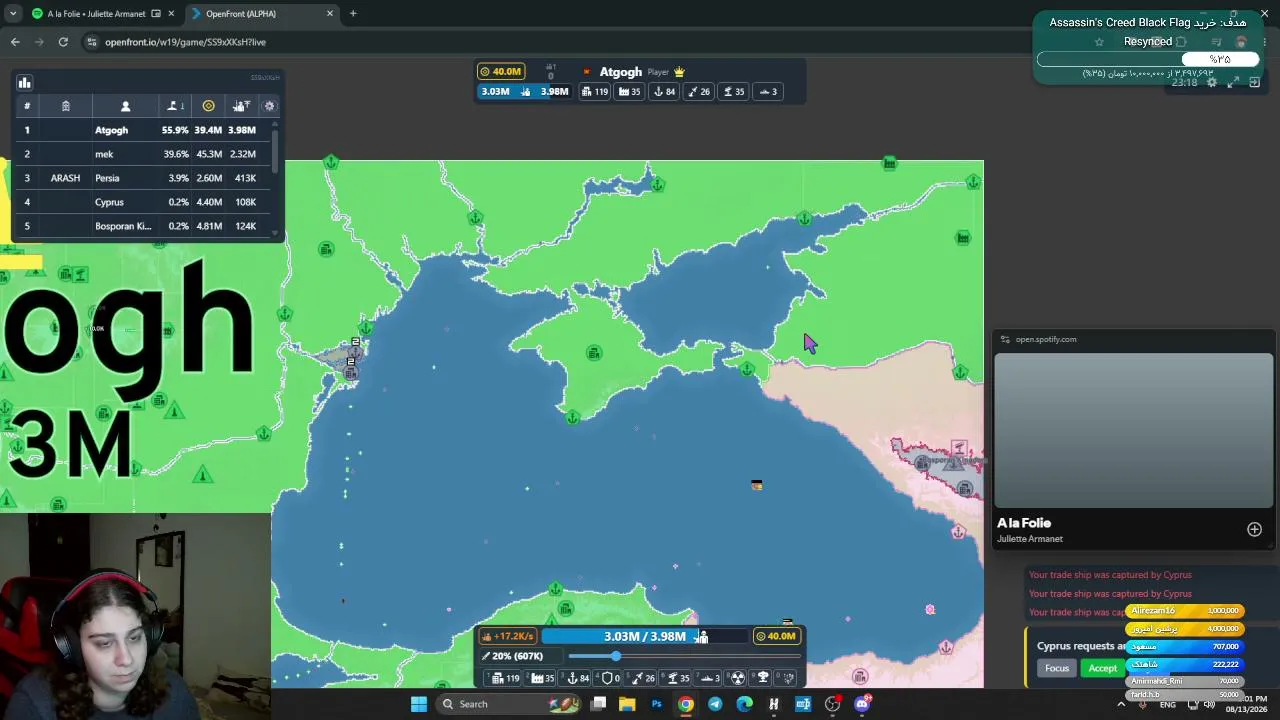This screenshot has height=720, width=1280.
Task: Open Chrome tab search dropdown
Action: coord(12,14)
